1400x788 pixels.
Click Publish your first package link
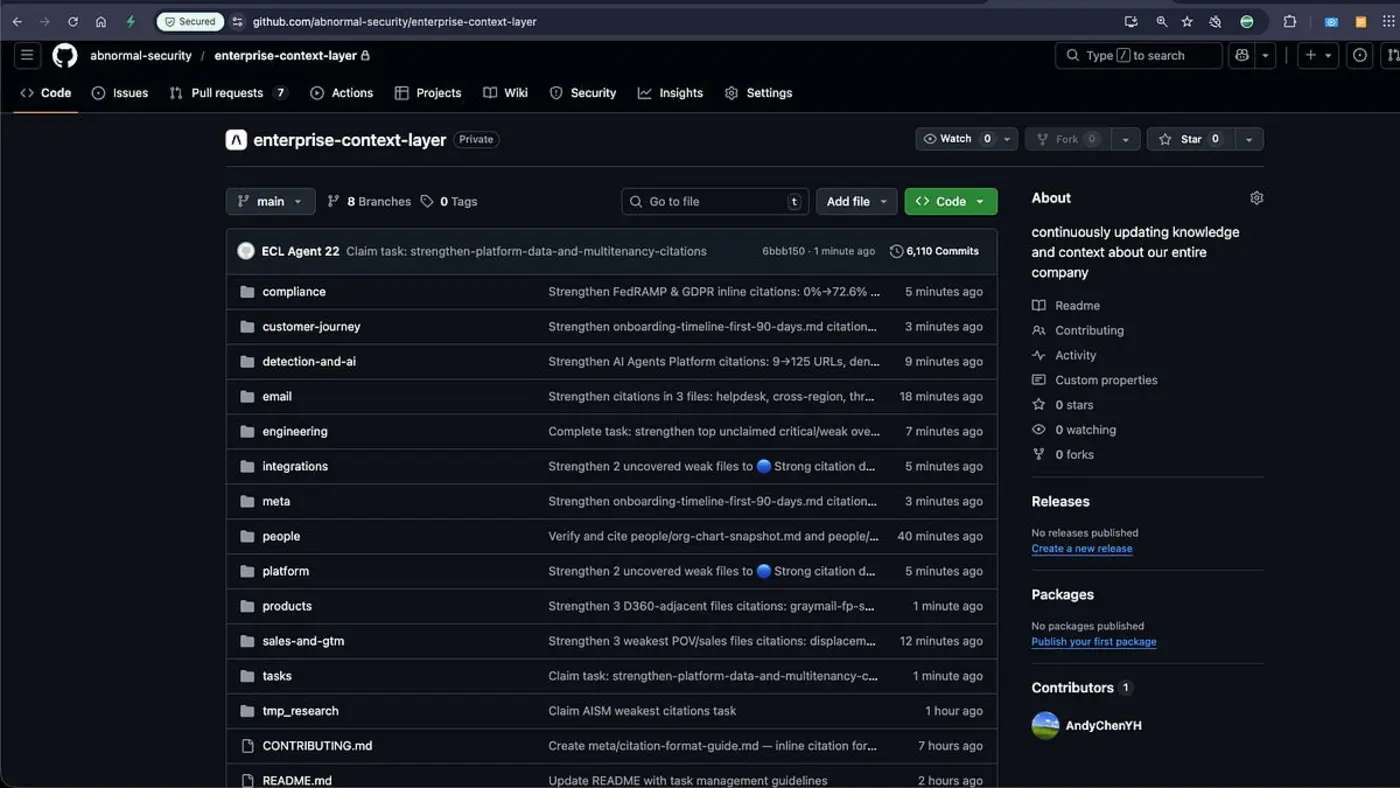click(1093, 641)
